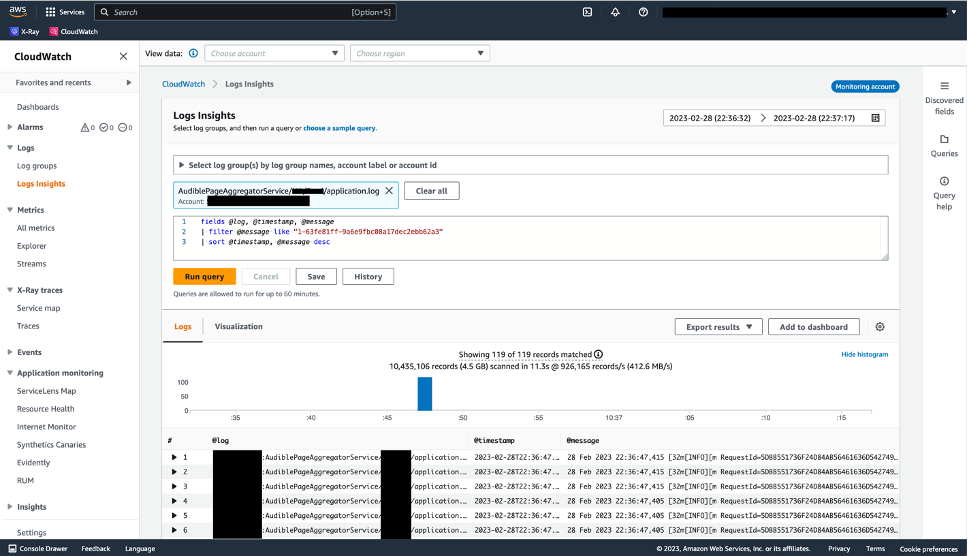Click the View data info icon

point(193,53)
